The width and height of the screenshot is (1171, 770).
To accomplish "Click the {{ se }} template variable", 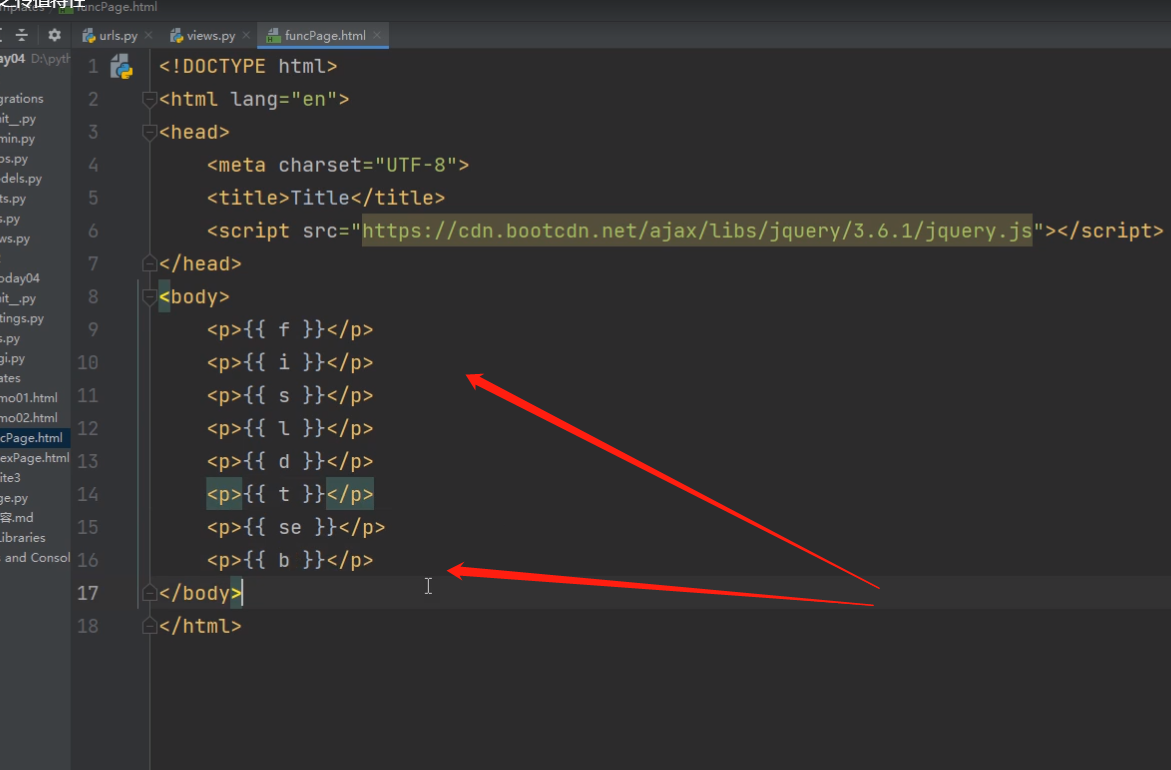I will [290, 527].
